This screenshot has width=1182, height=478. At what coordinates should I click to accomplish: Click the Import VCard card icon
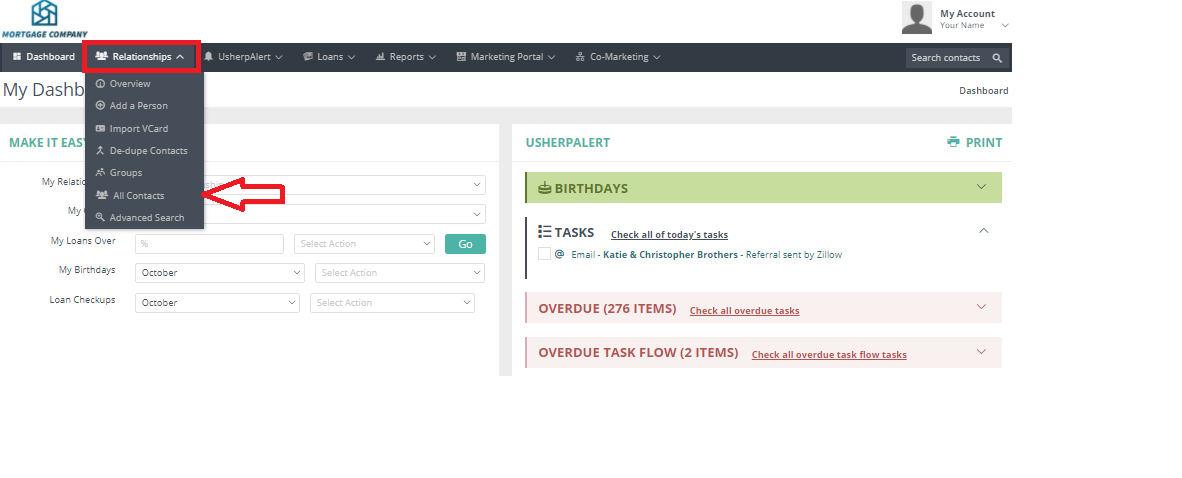100,128
